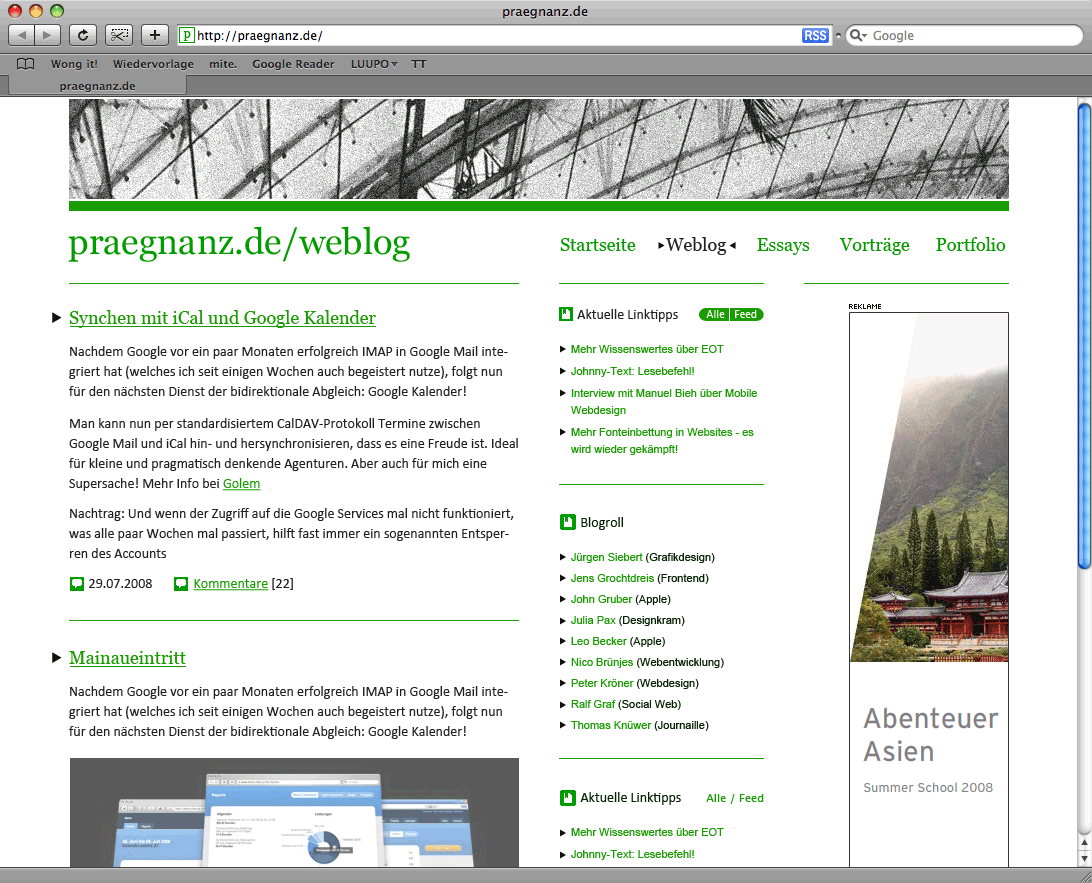Open the LUUPO bookmarks folder dropdown

[x=374, y=64]
